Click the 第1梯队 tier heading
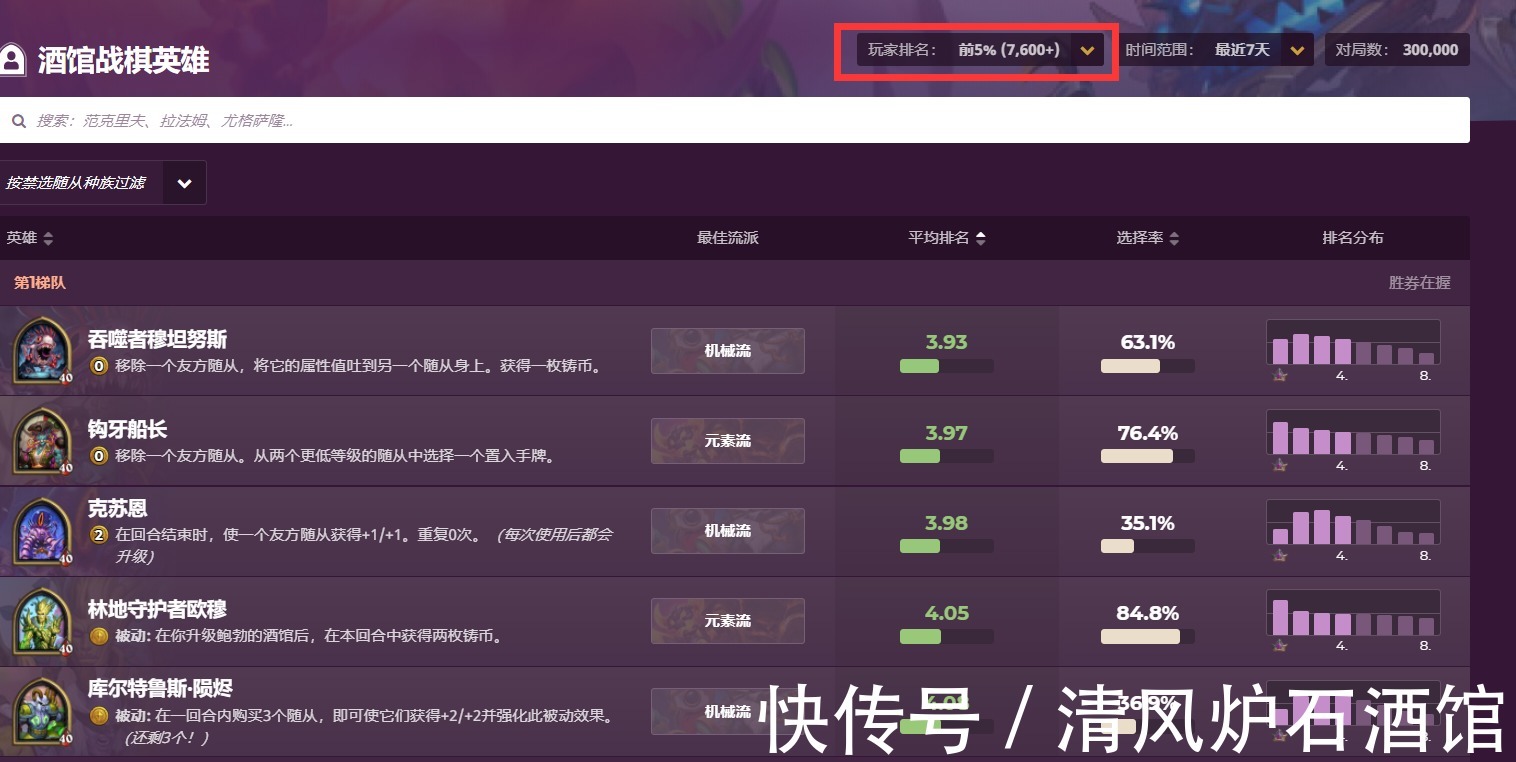Image resolution: width=1516 pixels, height=762 pixels. tap(40, 283)
